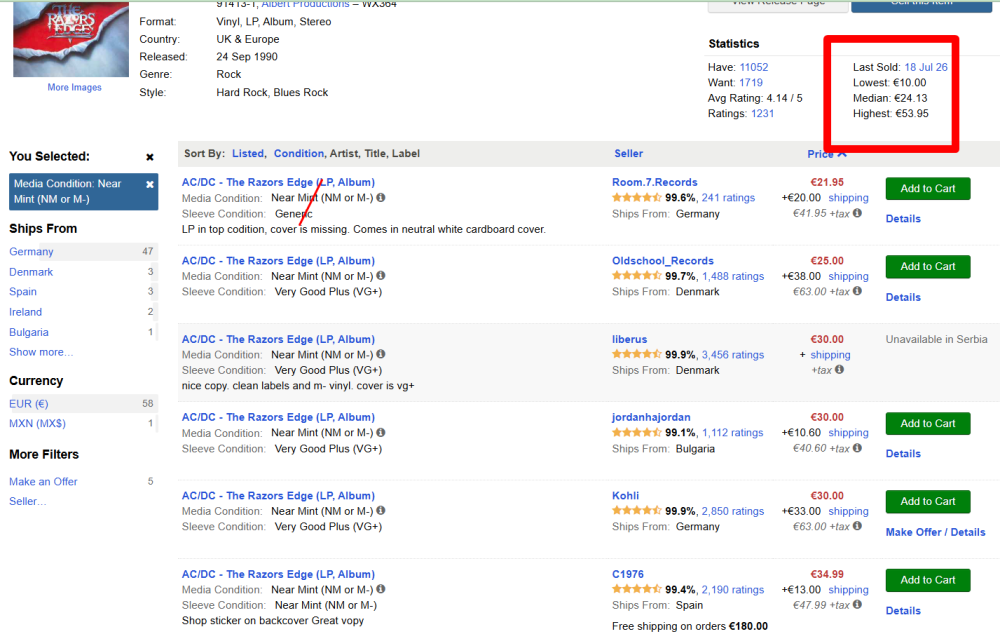This screenshot has width=1000, height=634.
Task: Open the info icon beside C1976 media condition
Action: click(x=381, y=589)
